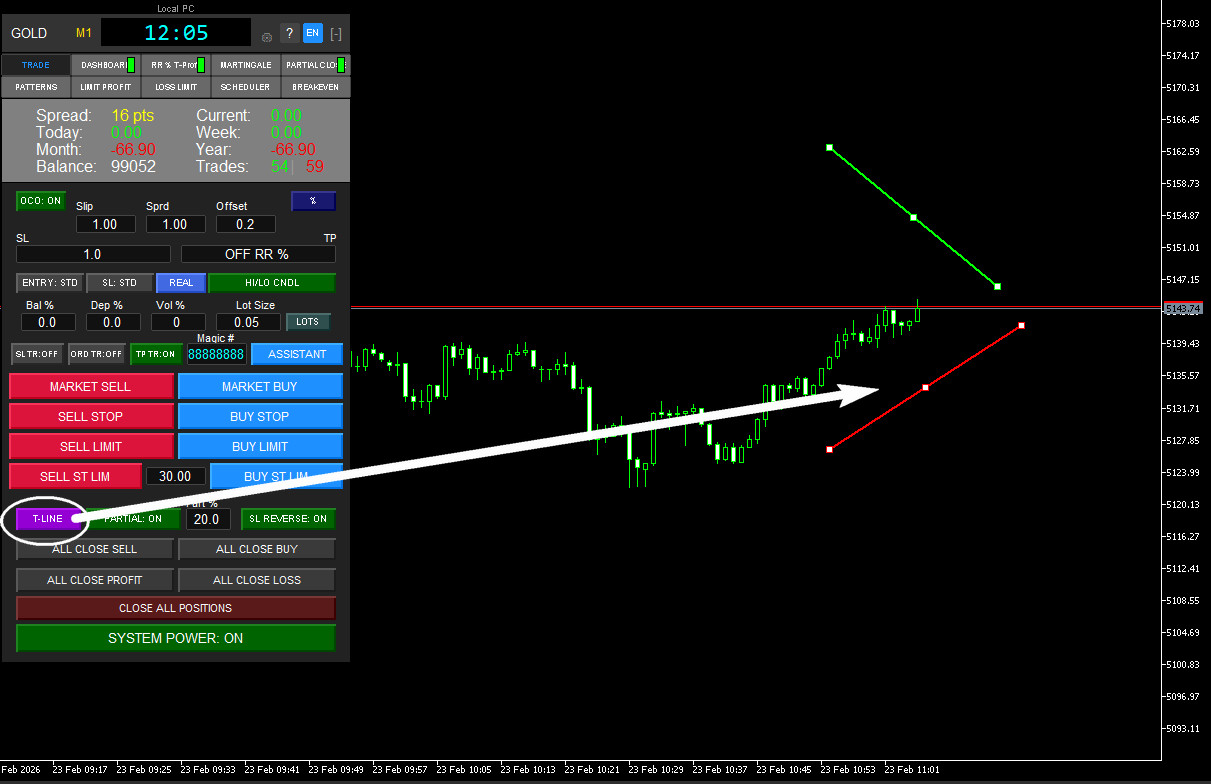Place a SELL STOP order
This screenshot has height=784, width=1211.
pos(91,416)
